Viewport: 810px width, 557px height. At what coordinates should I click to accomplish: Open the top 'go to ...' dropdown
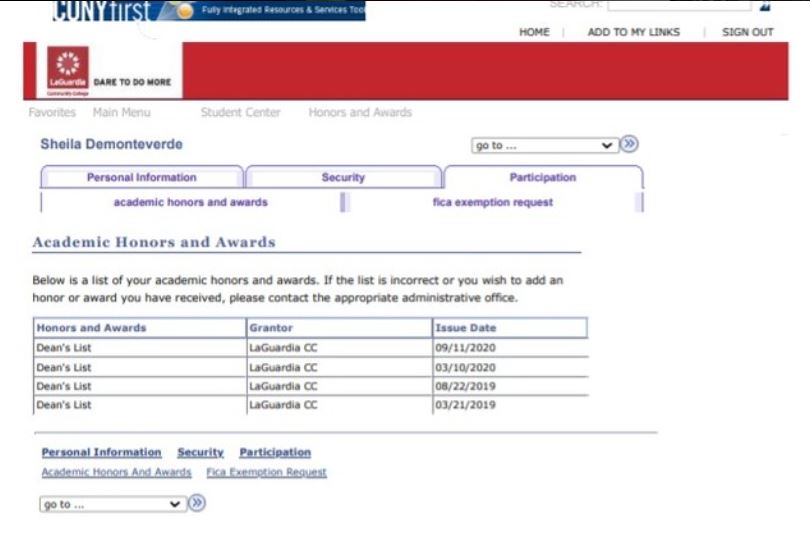pyautogui.click(x=544, y=145)
